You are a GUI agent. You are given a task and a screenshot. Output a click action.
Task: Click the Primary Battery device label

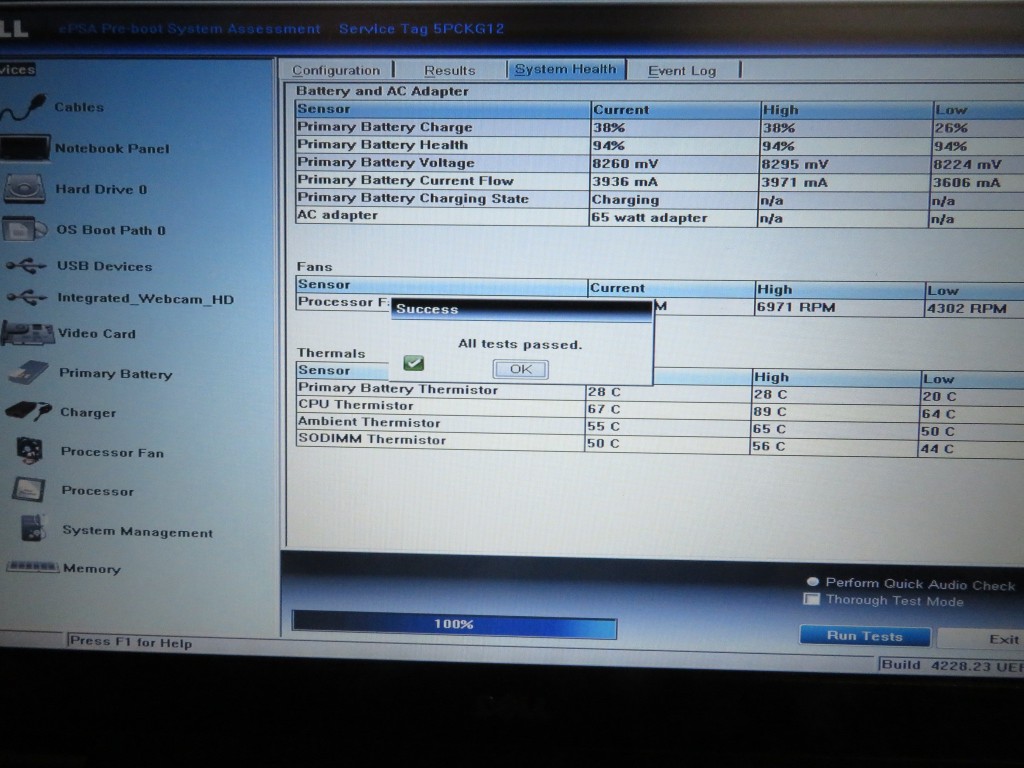(116, 374)
